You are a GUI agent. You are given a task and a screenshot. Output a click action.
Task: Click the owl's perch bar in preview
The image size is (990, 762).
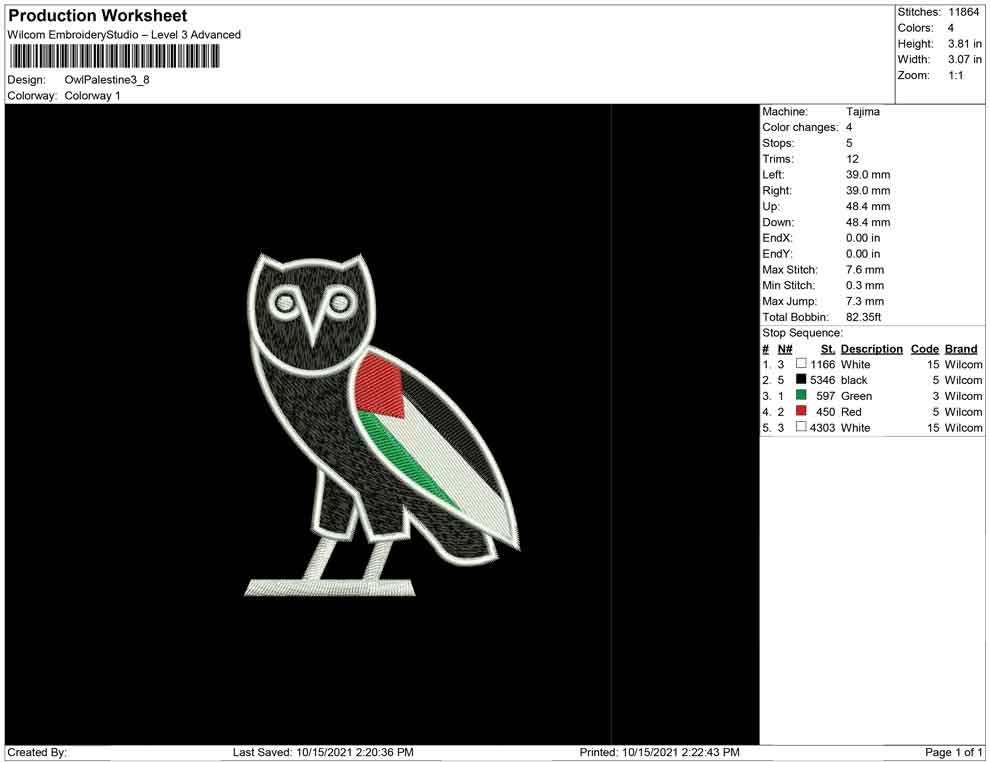(x=330, y=588)
